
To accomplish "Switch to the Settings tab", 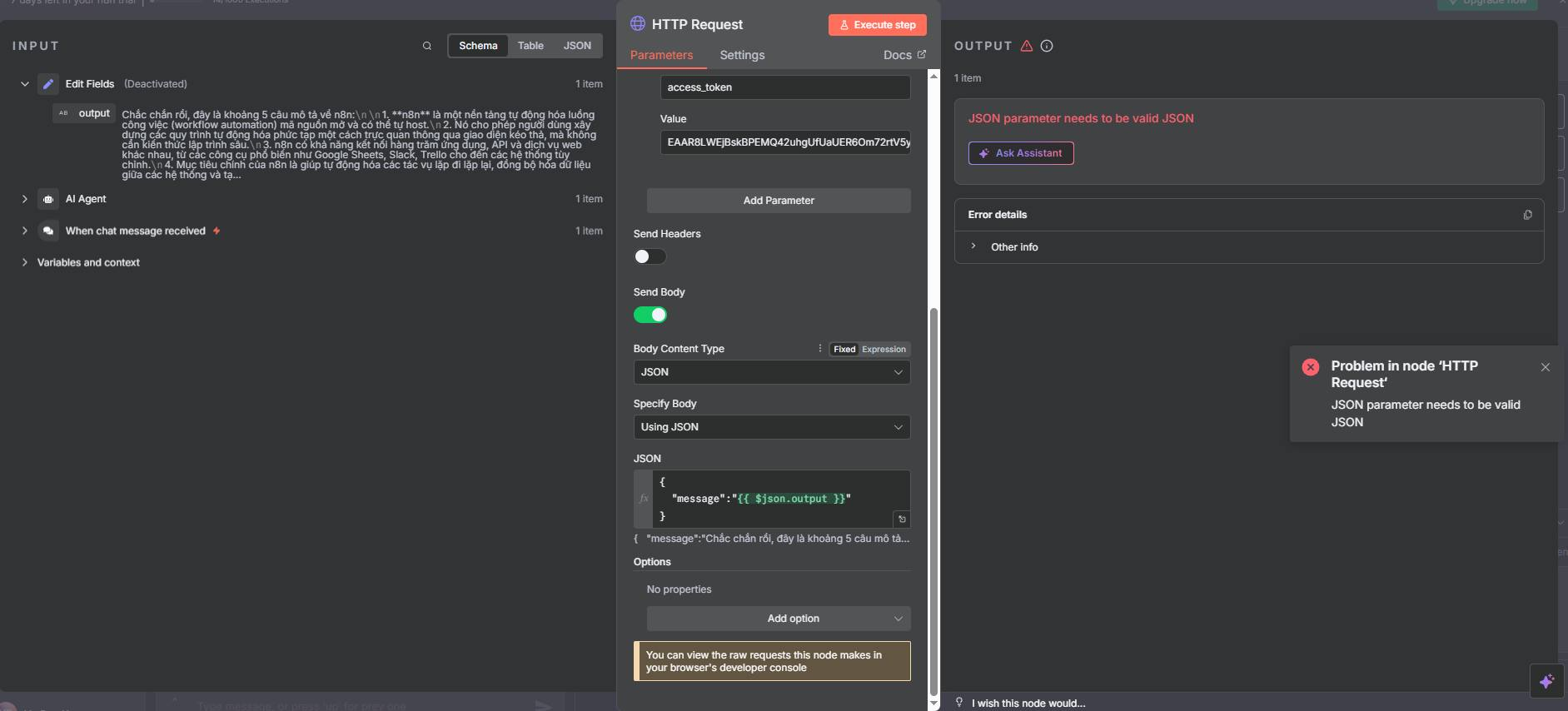I will coord(741,55).
